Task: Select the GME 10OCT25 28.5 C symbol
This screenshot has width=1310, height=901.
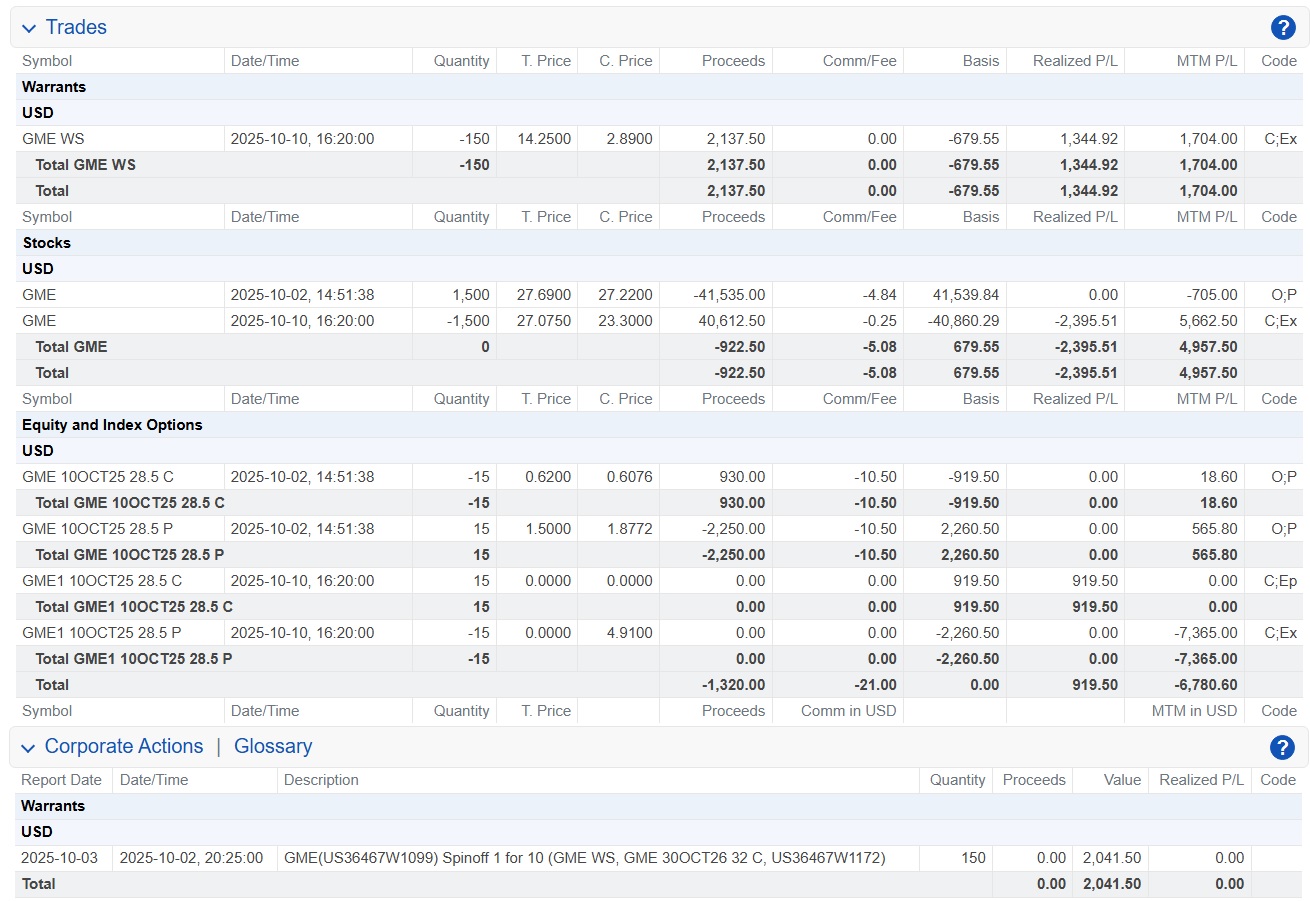Action: [x=97, y=477]
